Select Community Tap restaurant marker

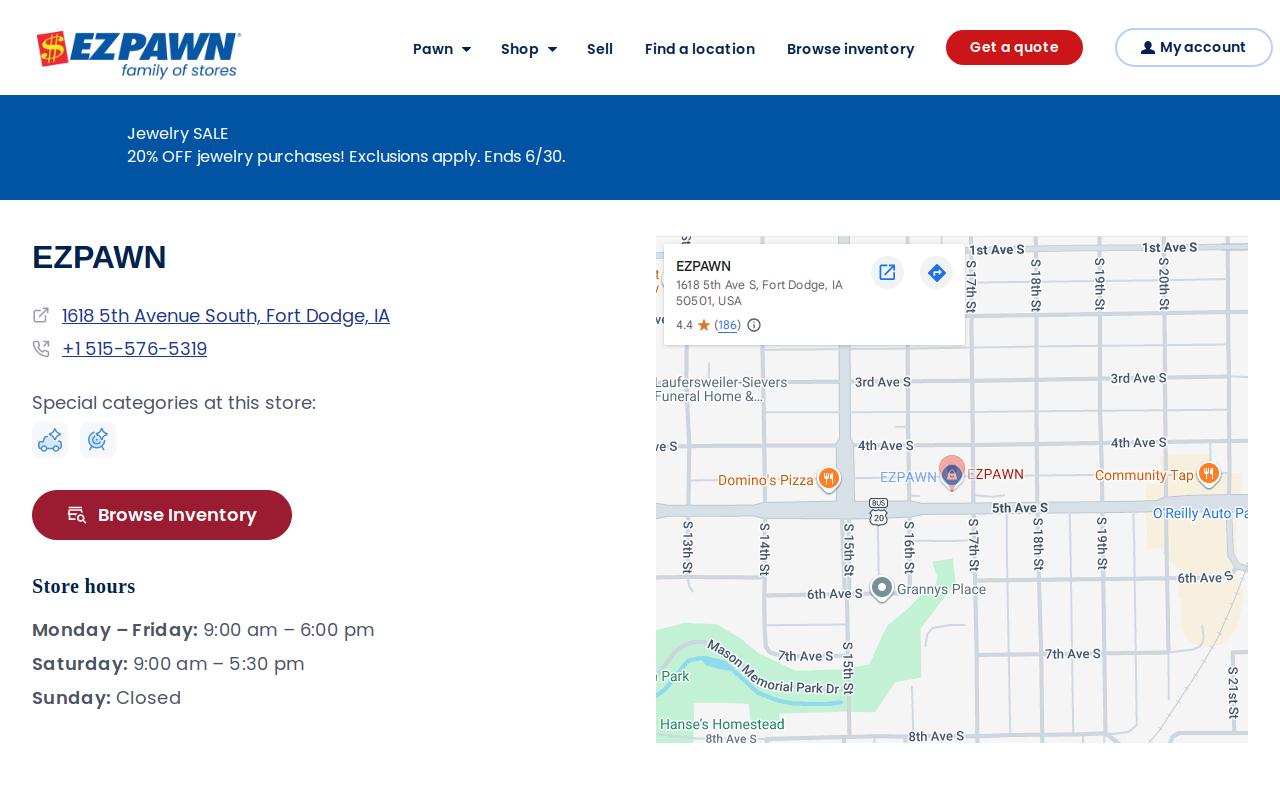(x=1208, y=474)
